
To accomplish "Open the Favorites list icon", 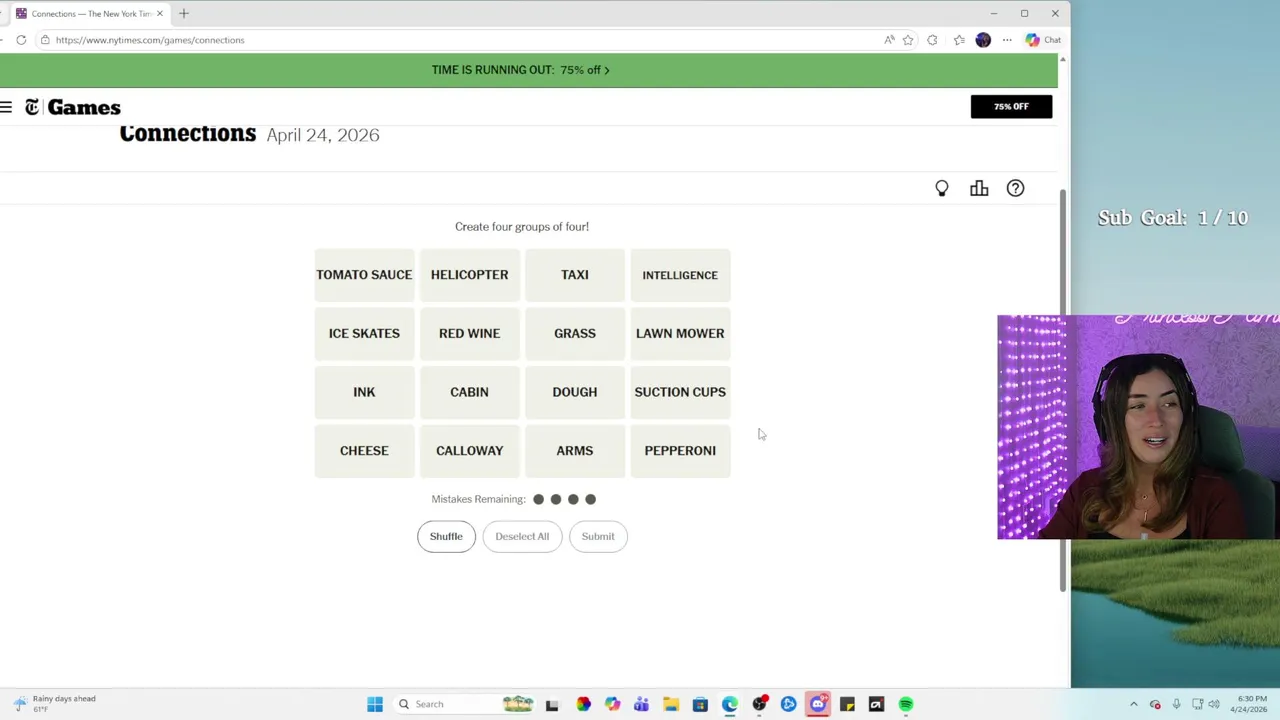I will click(959, 40).
